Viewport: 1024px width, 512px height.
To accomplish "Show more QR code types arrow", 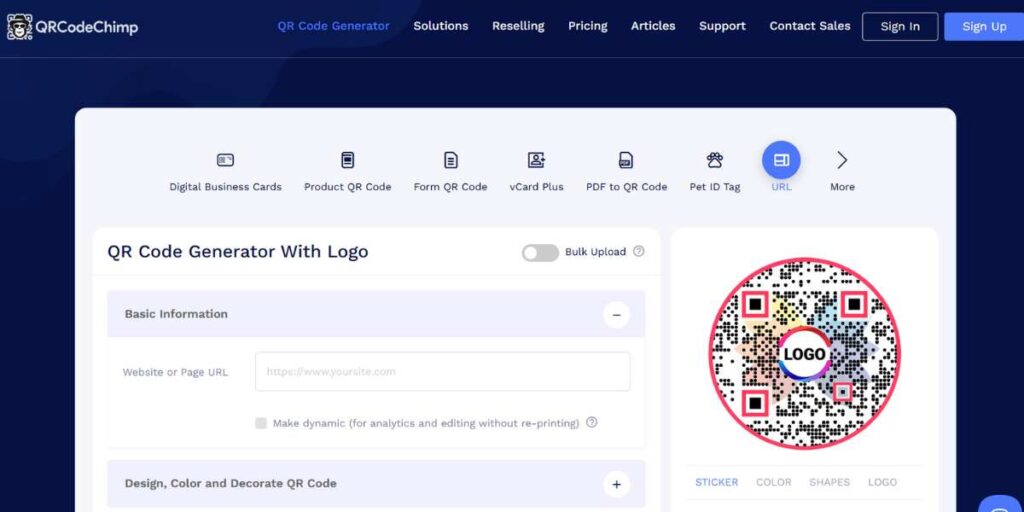I will (x=842, y=160).
